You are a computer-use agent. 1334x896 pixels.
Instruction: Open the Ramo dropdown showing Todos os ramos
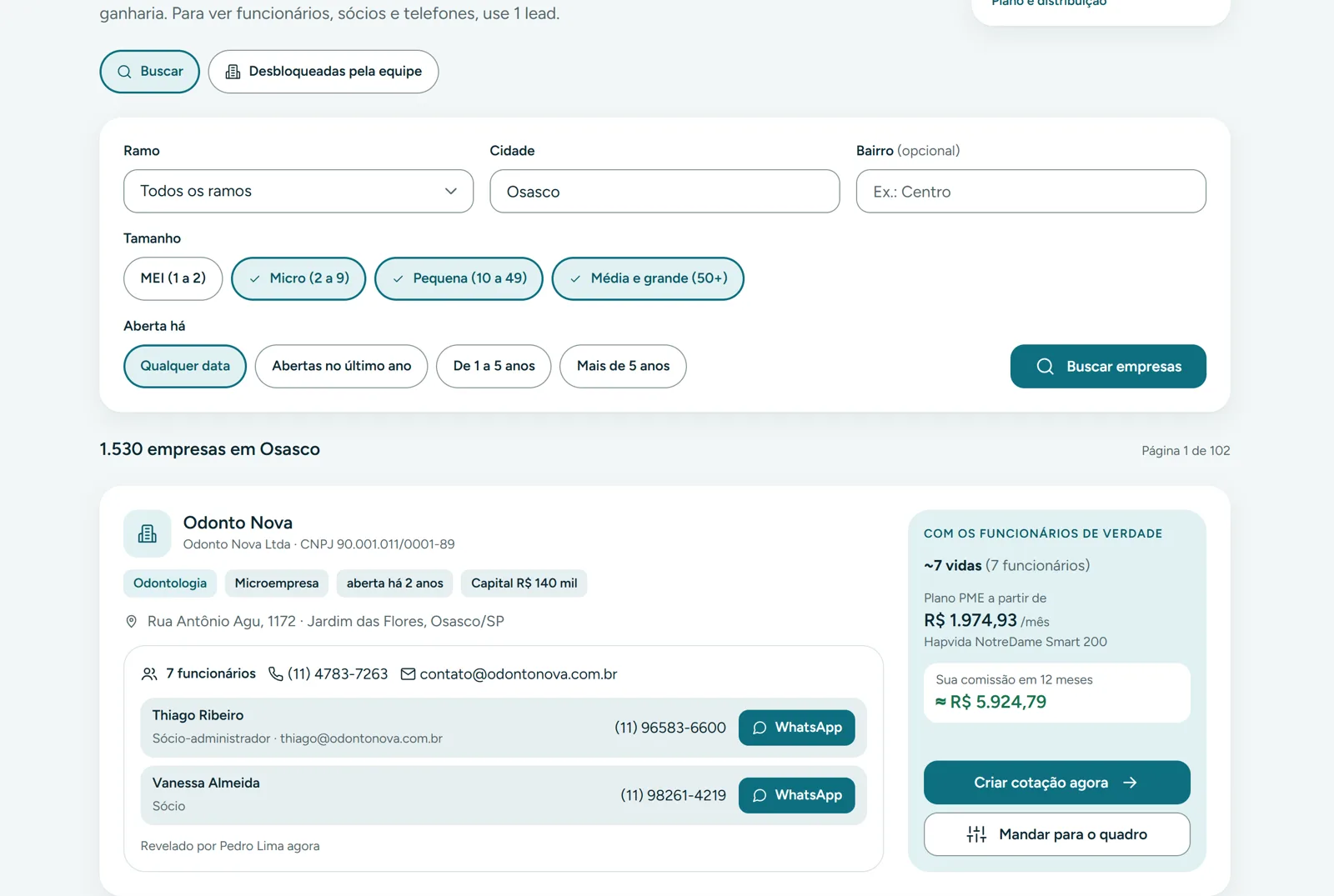point(298,192)
